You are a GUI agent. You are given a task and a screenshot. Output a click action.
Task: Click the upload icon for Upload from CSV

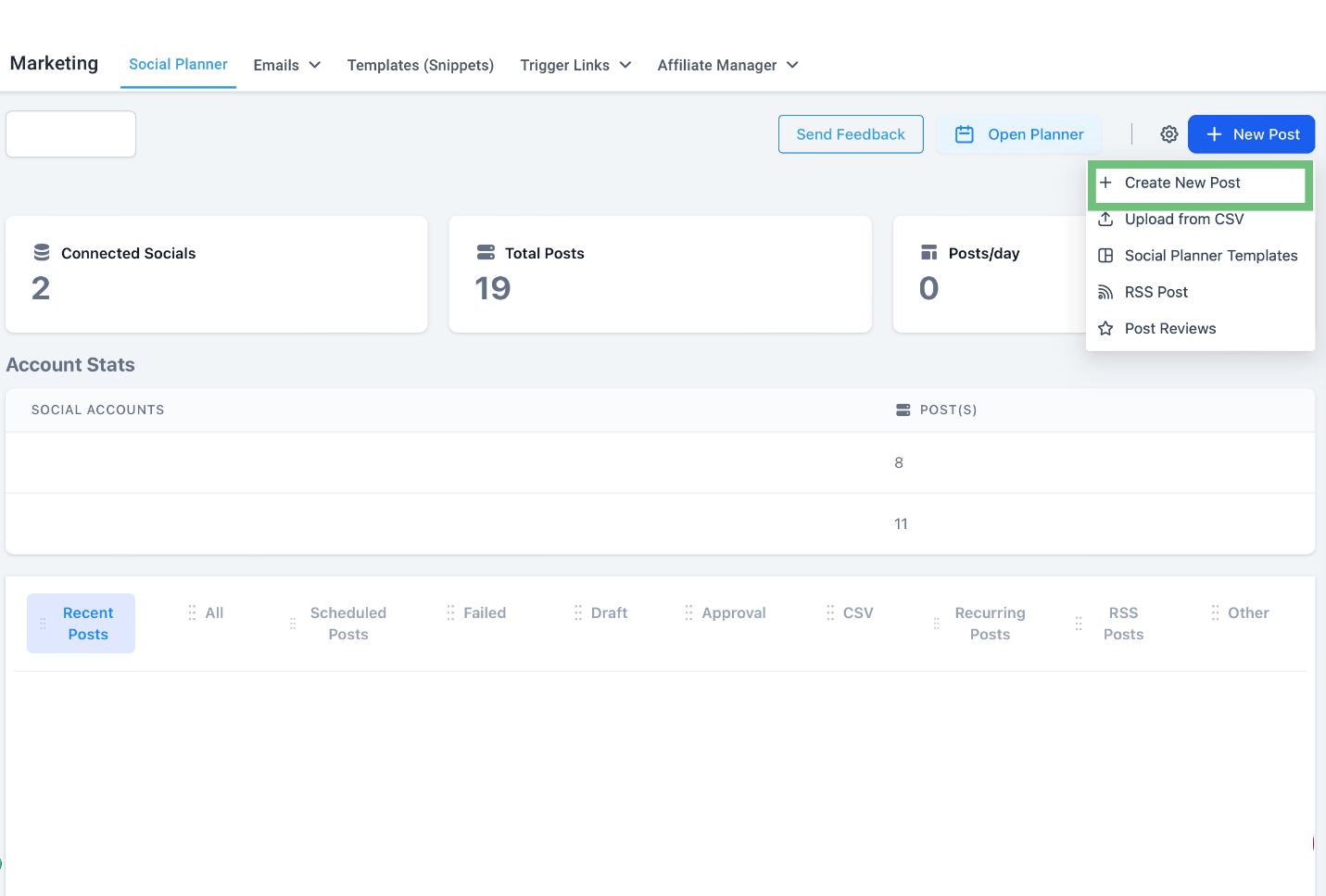pyautogui.click(x=1105, y=220)
